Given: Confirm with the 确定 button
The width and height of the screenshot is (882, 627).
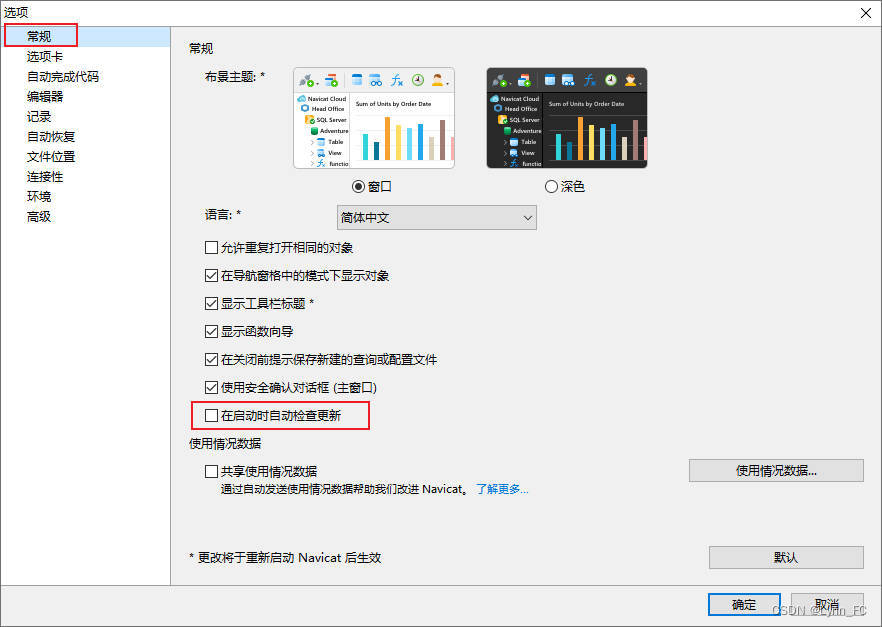Looking at the screenshot, I should click(744, 605).
